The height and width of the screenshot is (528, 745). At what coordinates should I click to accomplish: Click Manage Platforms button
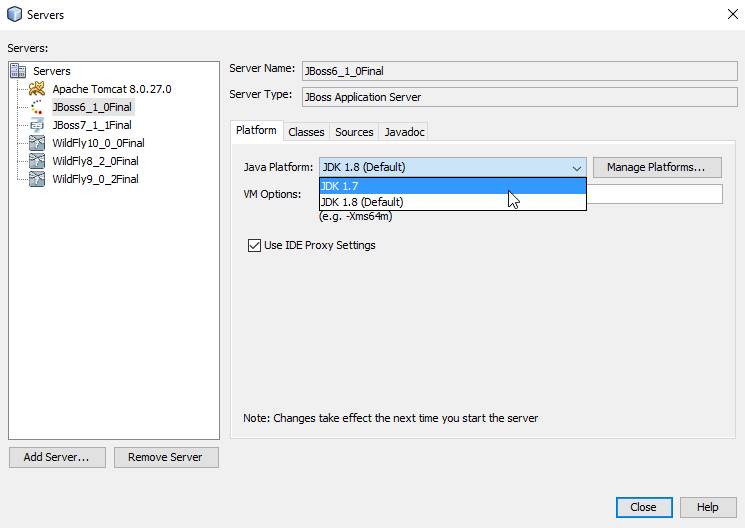[657, 167]
